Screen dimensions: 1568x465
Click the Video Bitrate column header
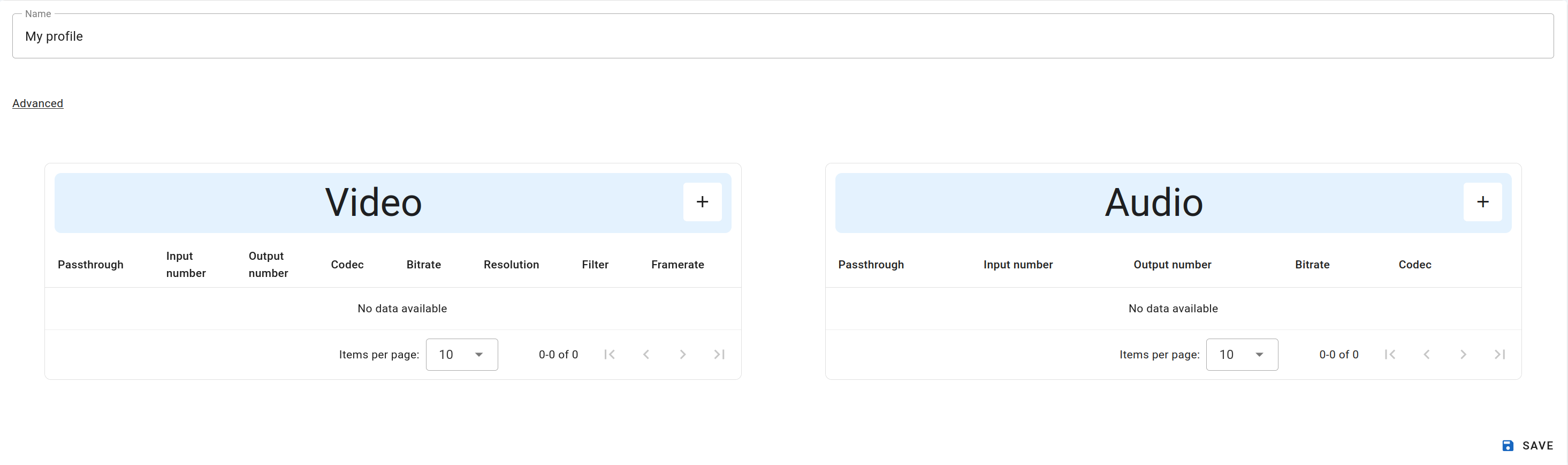pos(424,265)
